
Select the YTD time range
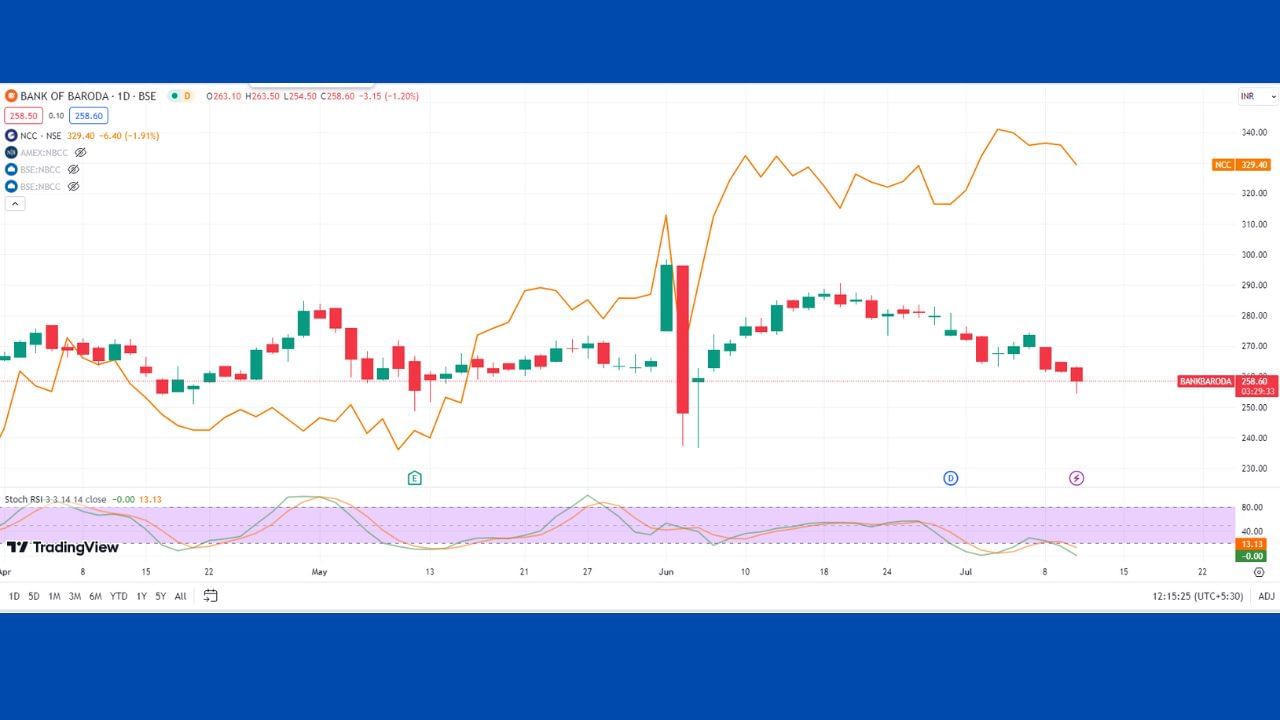[119, 596]
